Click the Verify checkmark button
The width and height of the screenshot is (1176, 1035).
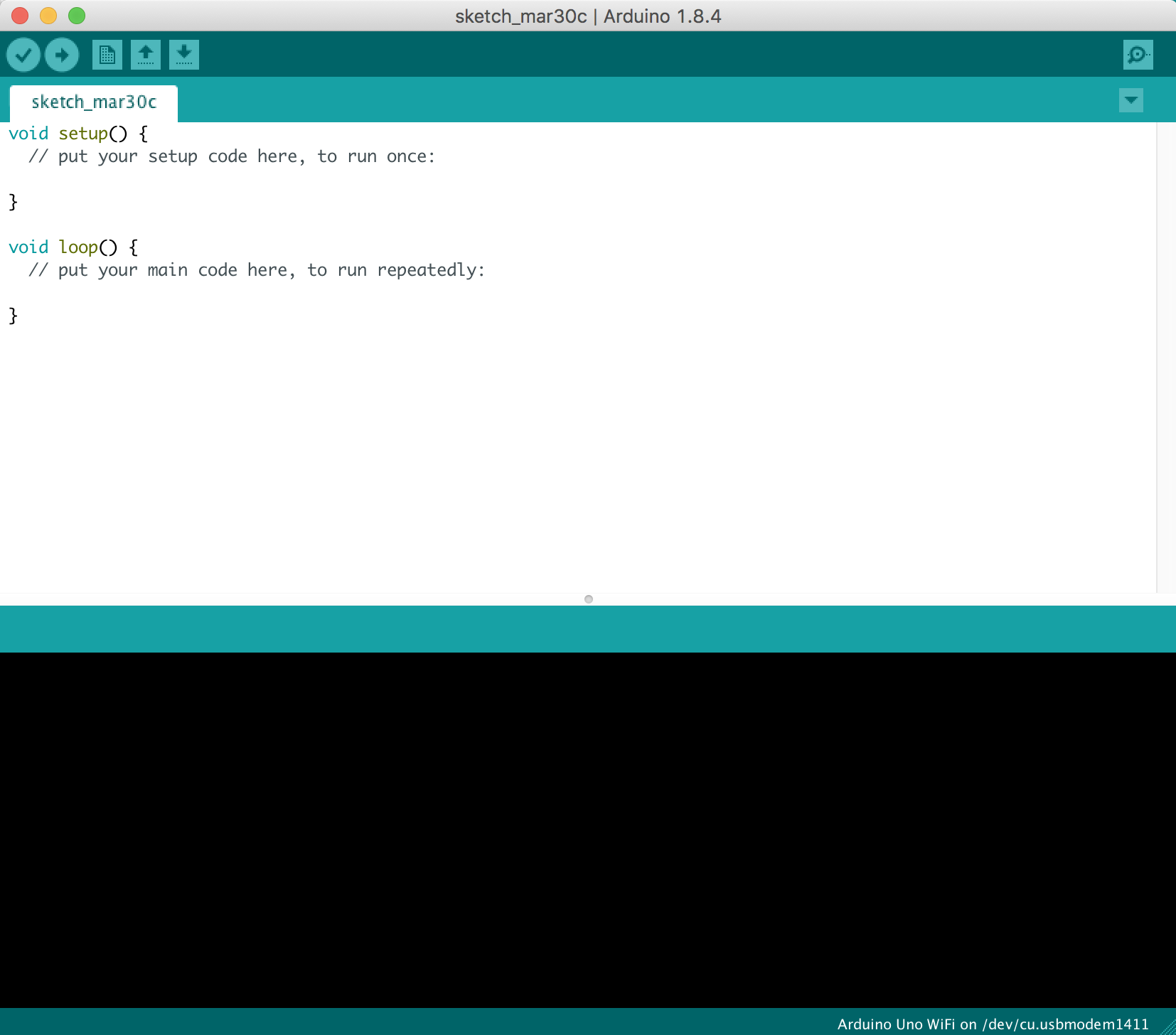pos(23,55)
